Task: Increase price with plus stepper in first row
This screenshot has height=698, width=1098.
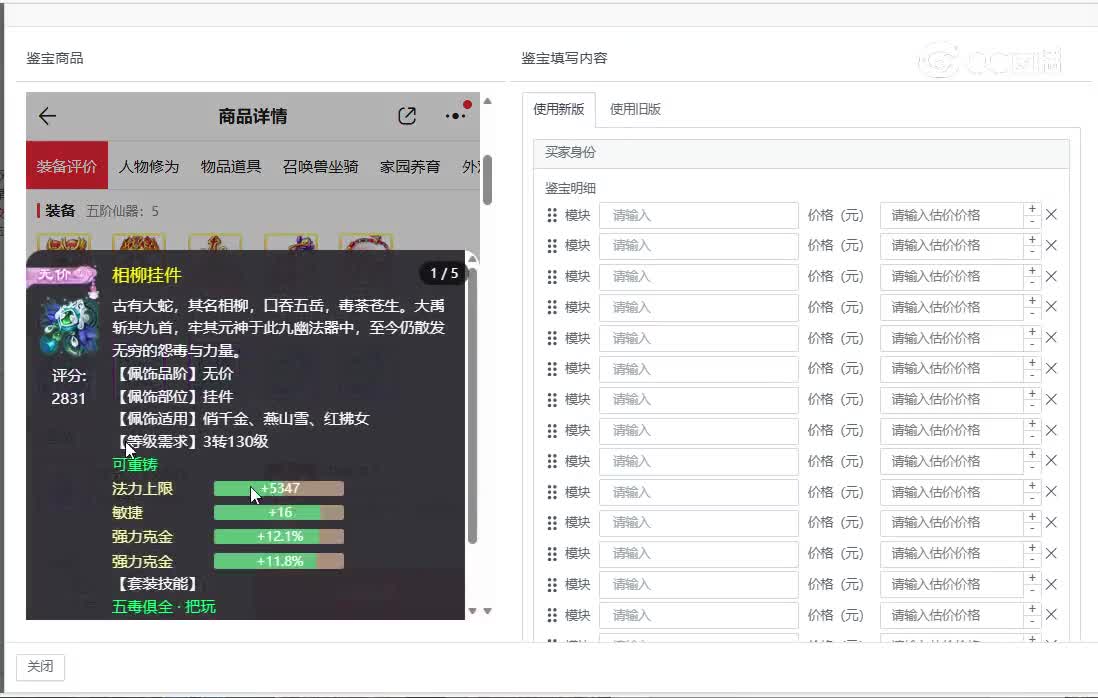Action: pos(1031,209)
